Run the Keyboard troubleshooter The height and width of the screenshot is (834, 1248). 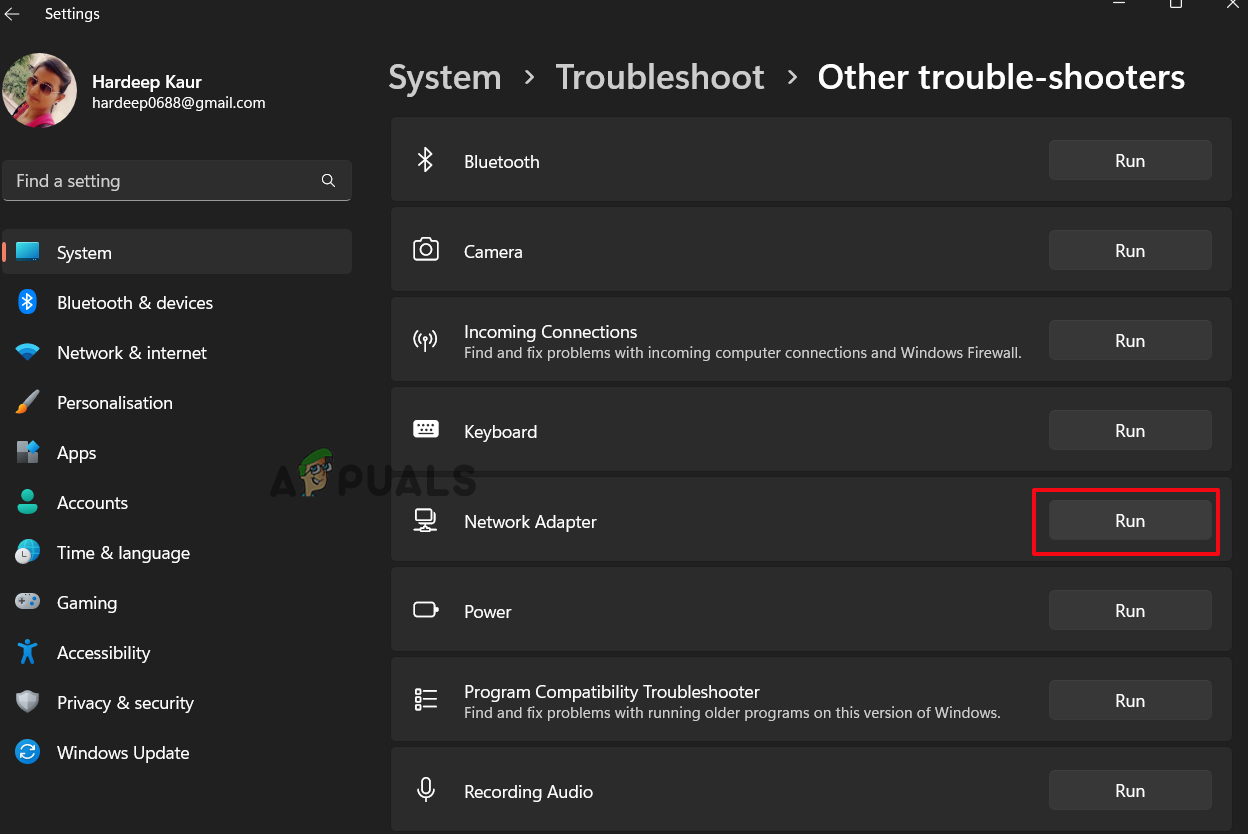[1130, 430]
